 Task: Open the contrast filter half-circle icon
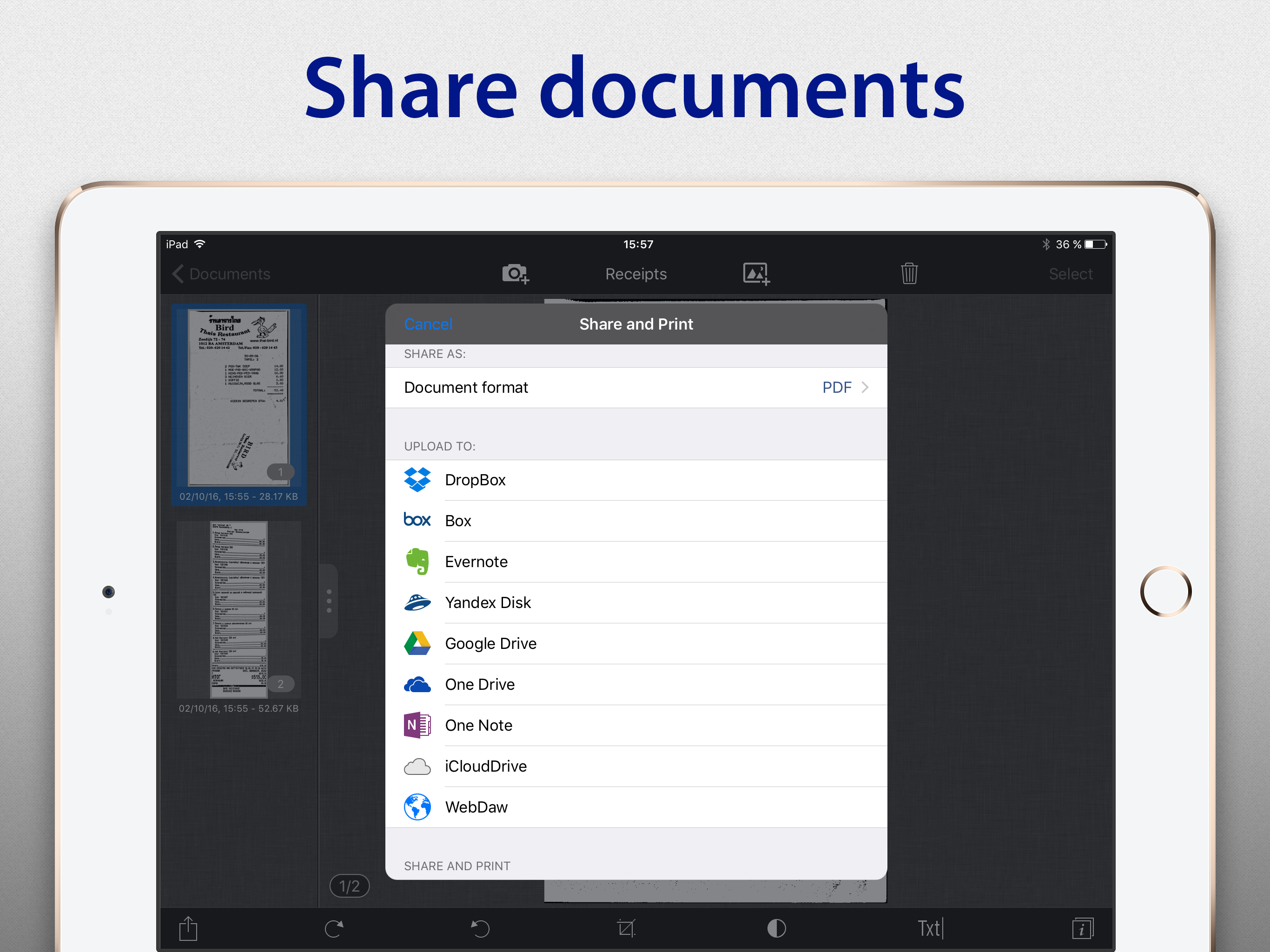point(776,928)
